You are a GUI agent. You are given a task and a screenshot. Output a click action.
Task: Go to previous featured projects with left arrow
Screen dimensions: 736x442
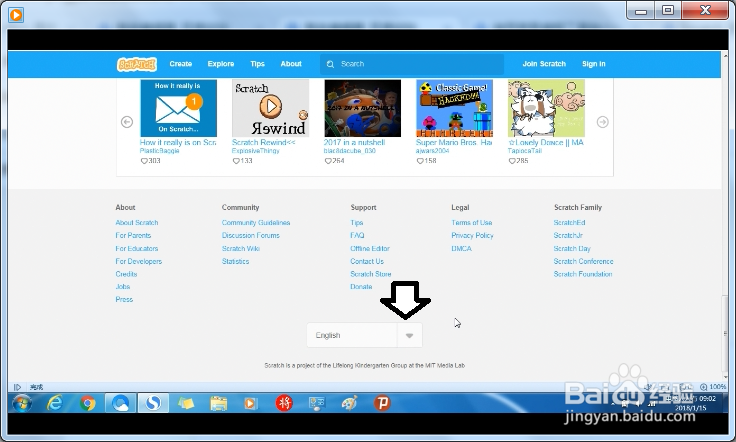pyautogui.click(x=127, y=122)
